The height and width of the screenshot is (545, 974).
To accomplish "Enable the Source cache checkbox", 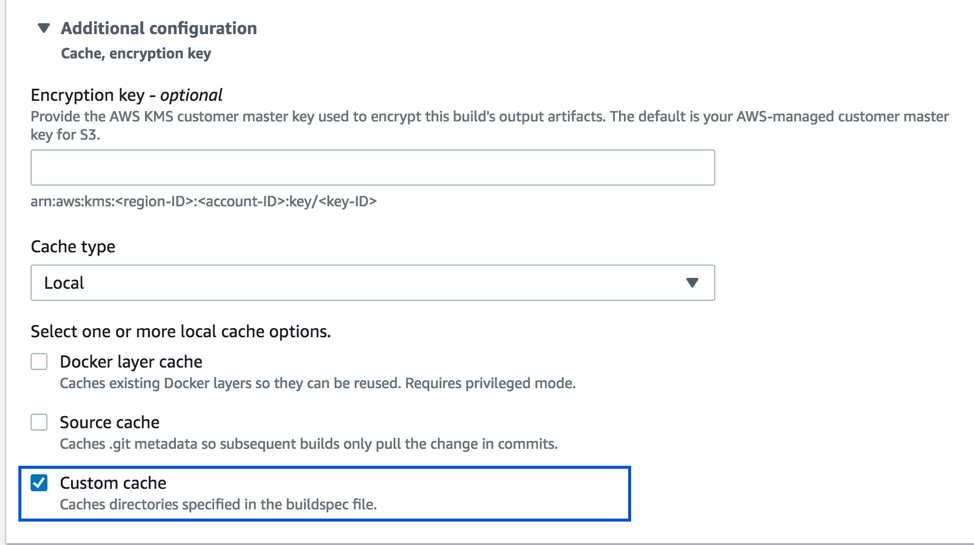I will click(x=39, y=423).
